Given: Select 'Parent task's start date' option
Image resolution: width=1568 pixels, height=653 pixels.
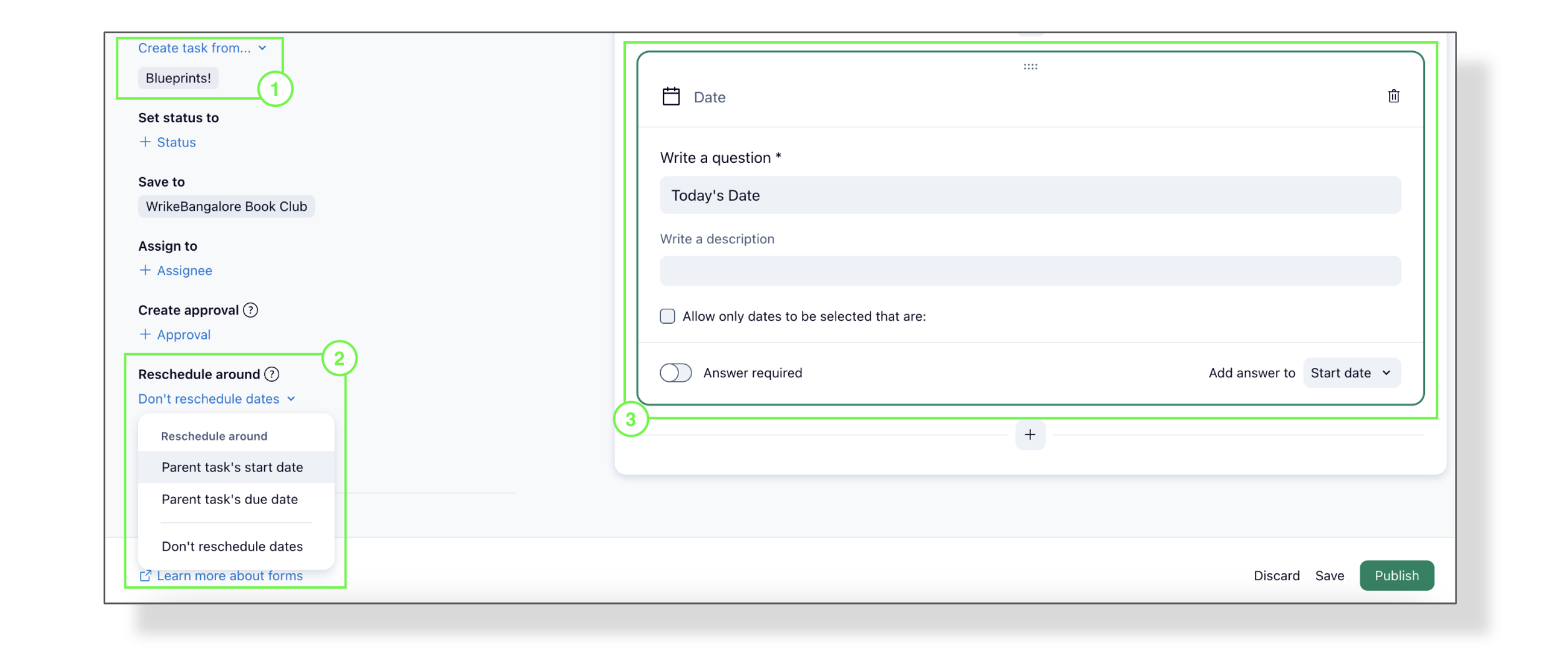Looking at the screenshot, I should pos(232,467).
